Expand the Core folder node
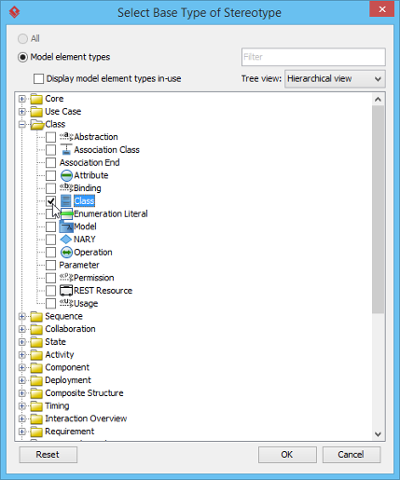The image size is (400, 480). coord(22,99)
